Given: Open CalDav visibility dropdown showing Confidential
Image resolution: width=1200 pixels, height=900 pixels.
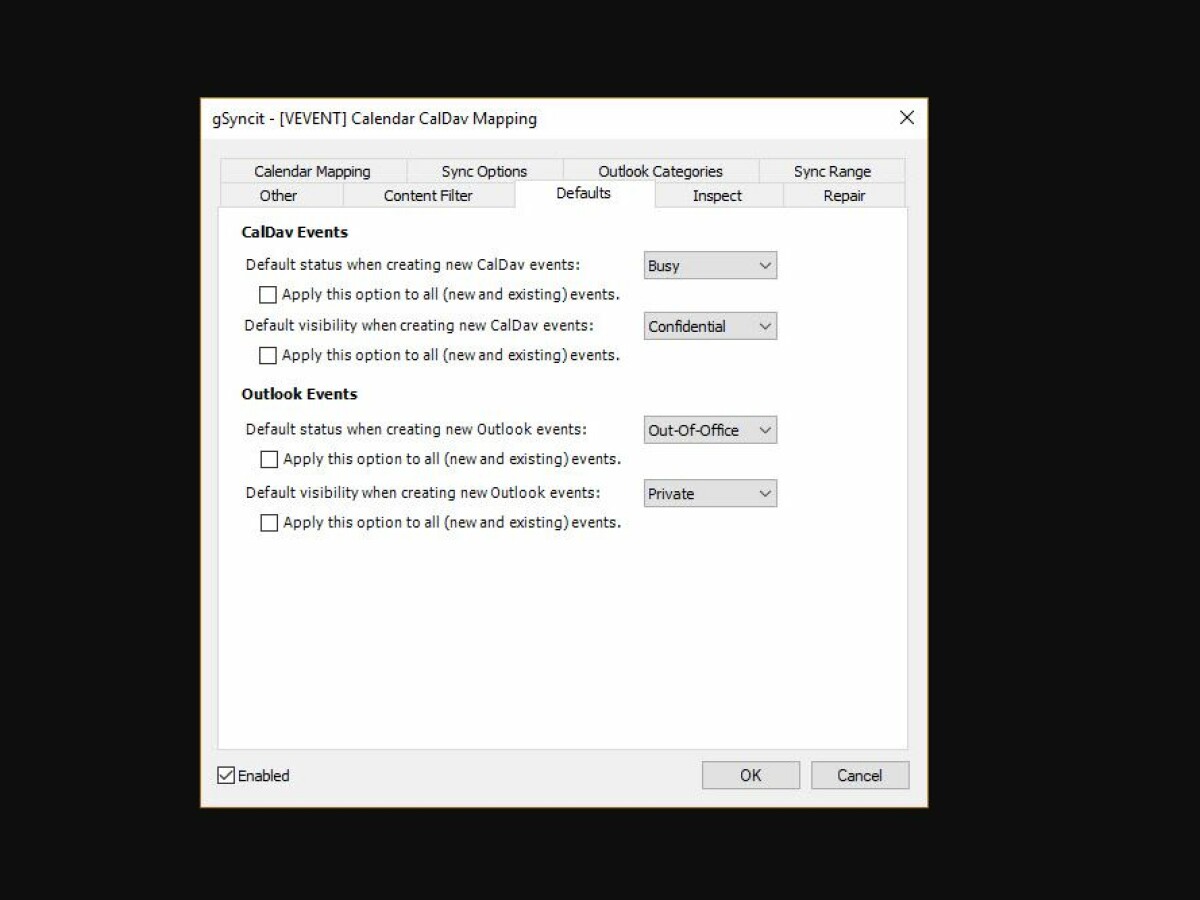Looking at the screenshot, I should 710,326.
